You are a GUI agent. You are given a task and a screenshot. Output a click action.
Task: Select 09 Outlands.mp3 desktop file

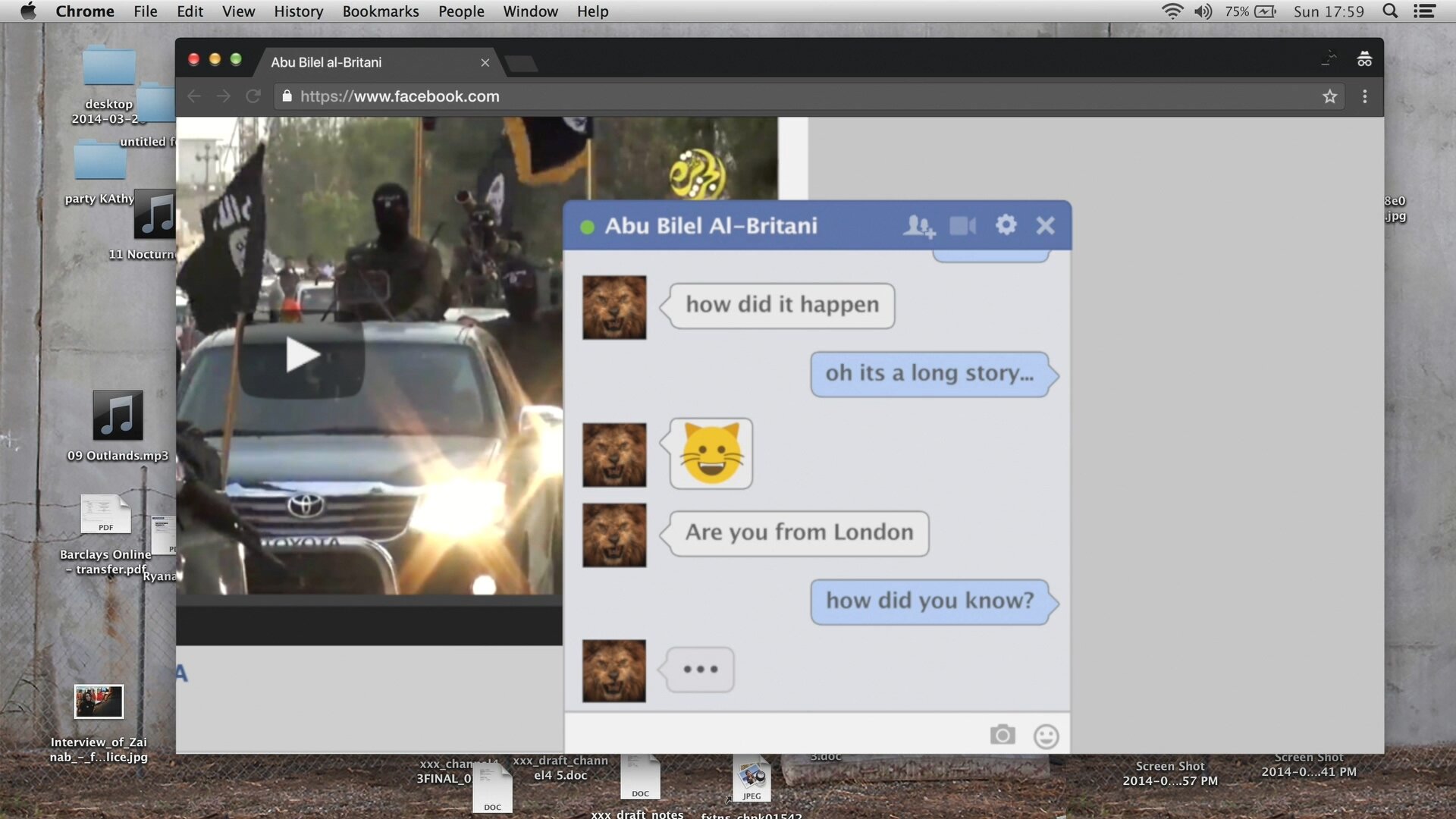point(118,416)
